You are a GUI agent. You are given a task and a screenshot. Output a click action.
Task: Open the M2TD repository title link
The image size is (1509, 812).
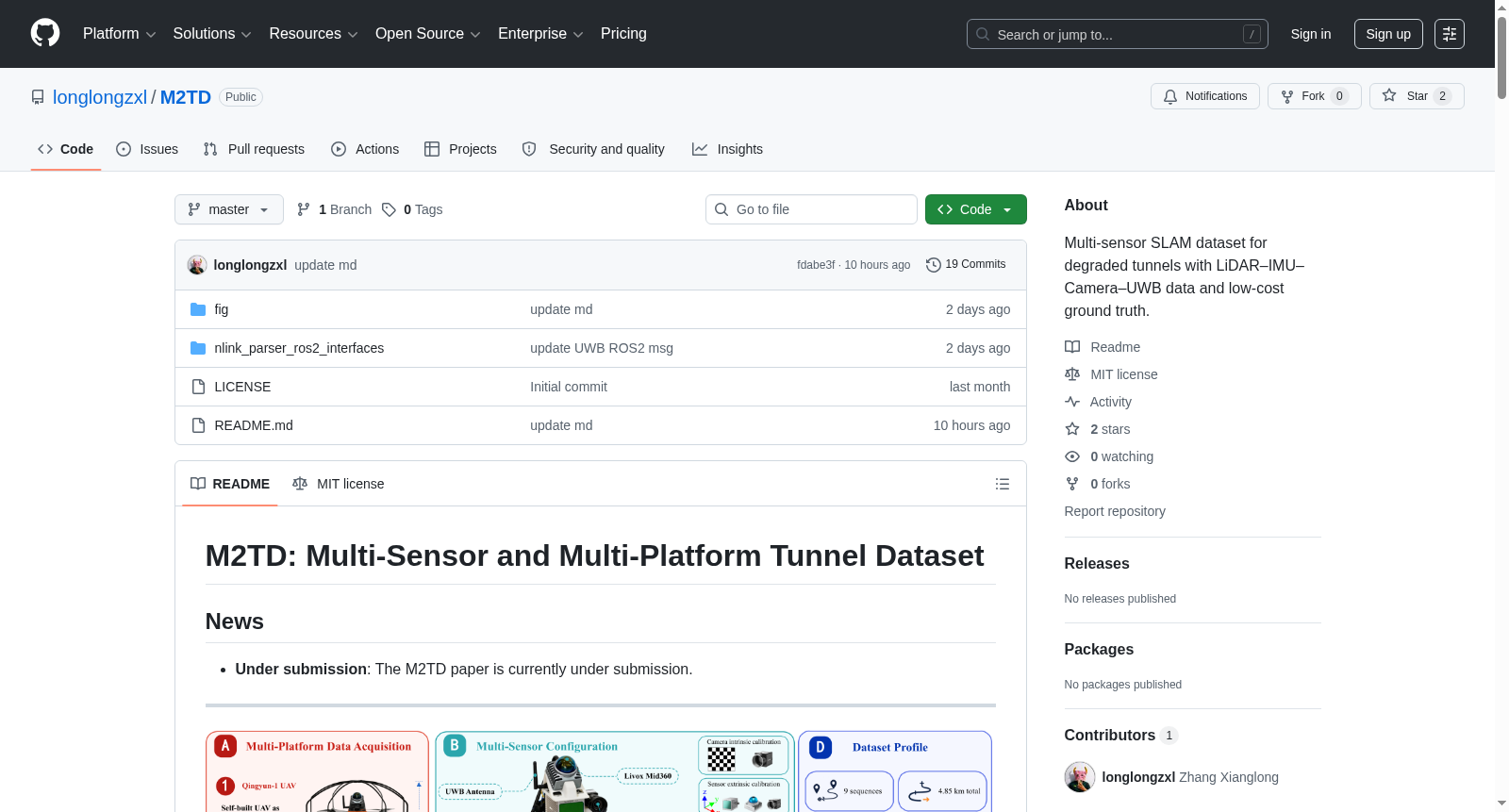pos(186,97)
